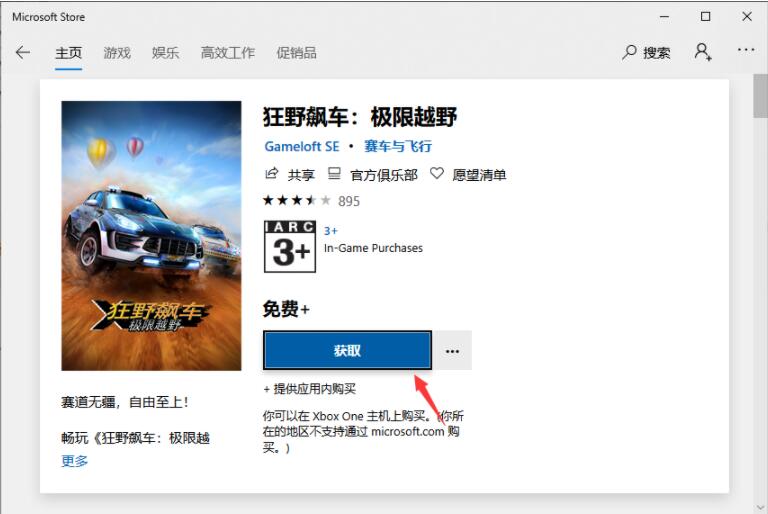
Task: Open the top-right more options menu
Action: (746, 50)
